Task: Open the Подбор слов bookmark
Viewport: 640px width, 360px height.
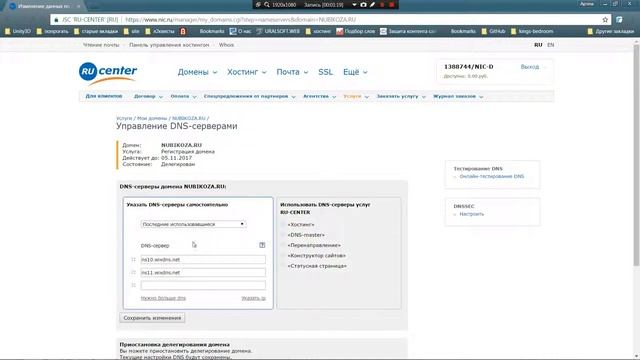Action: (355, 31)
